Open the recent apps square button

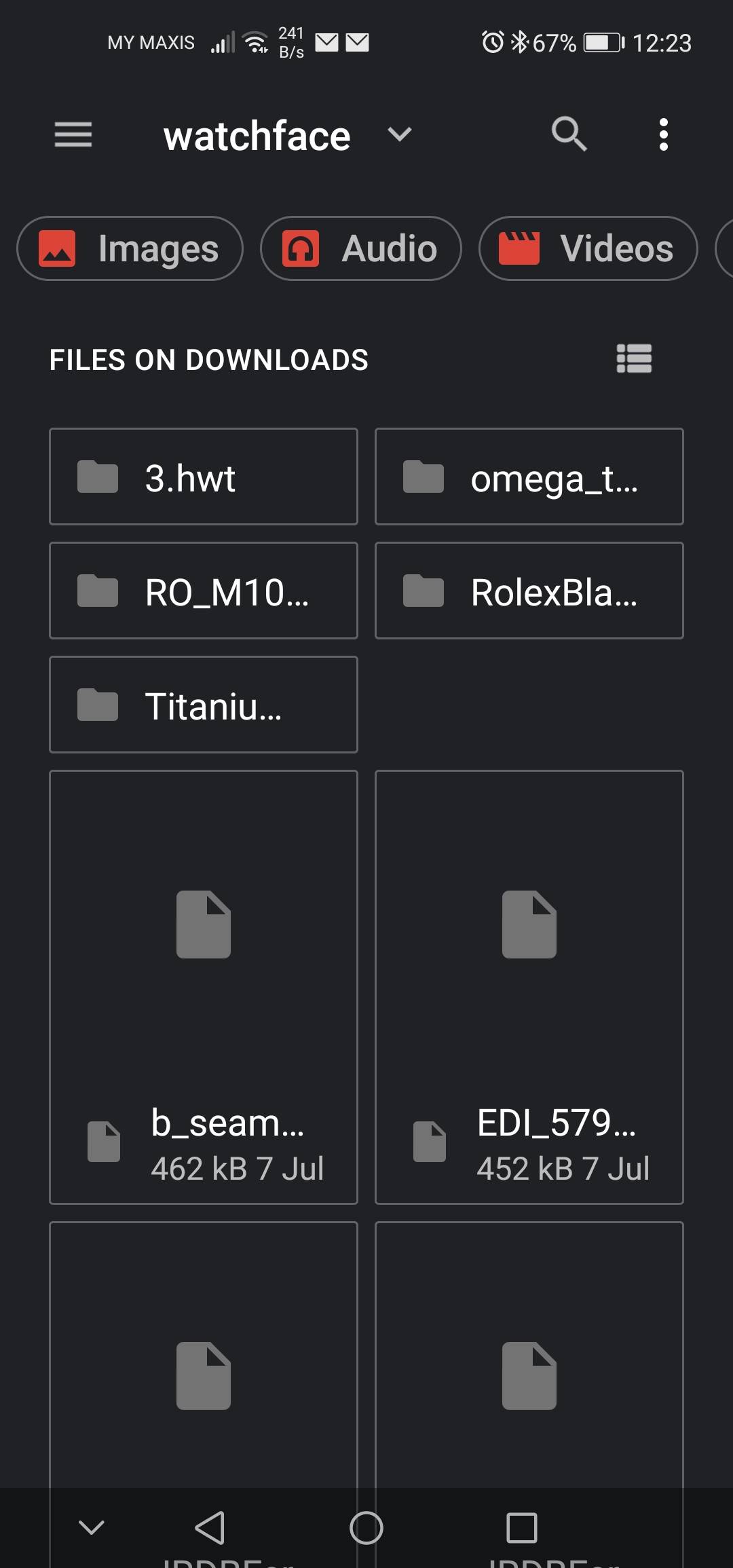[521, 1527]
